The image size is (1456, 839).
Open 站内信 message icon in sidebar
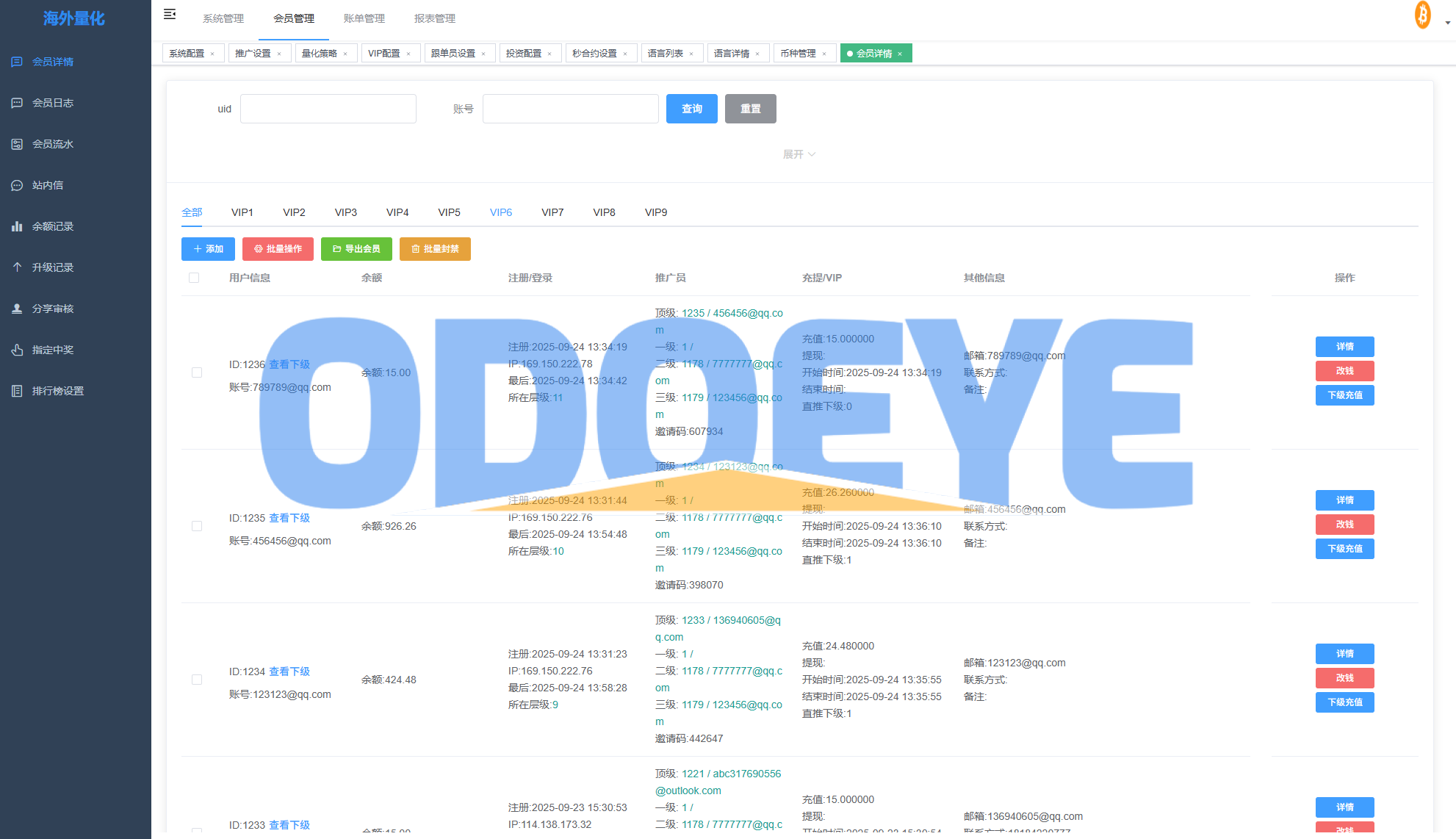[x=17, y=185]
